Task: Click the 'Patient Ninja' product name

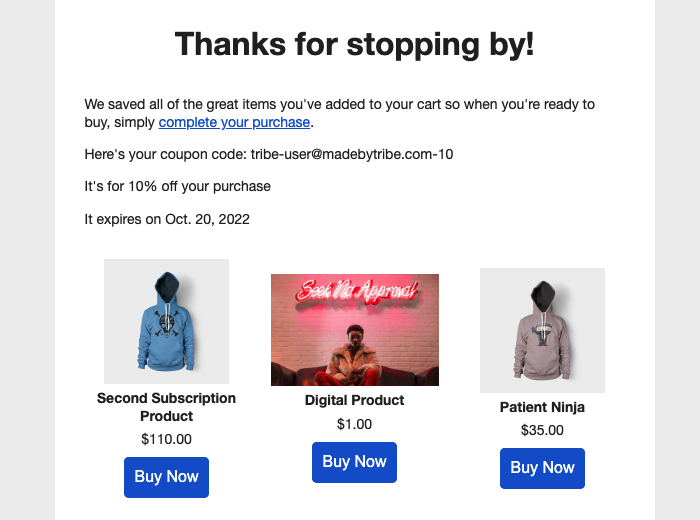Action: (x=542, y=407)
